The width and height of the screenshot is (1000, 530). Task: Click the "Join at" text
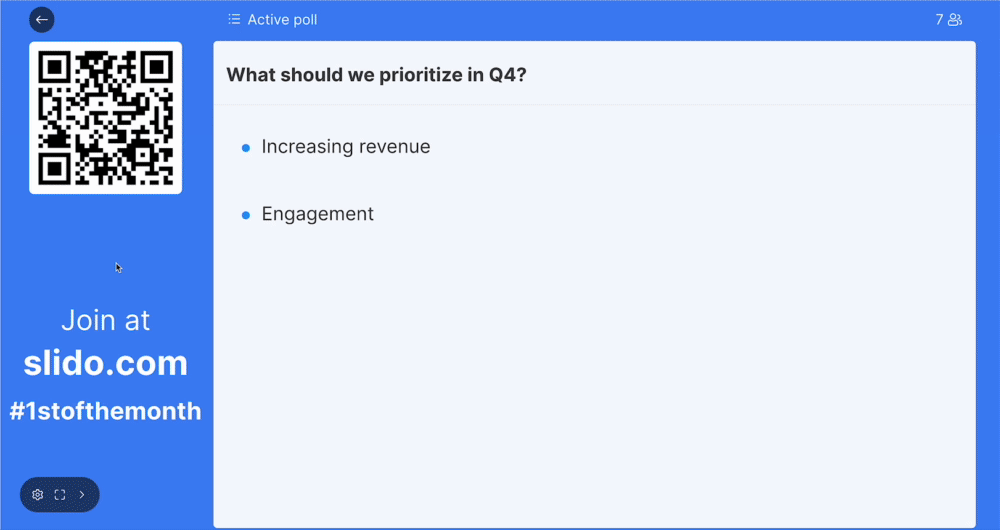105,320
